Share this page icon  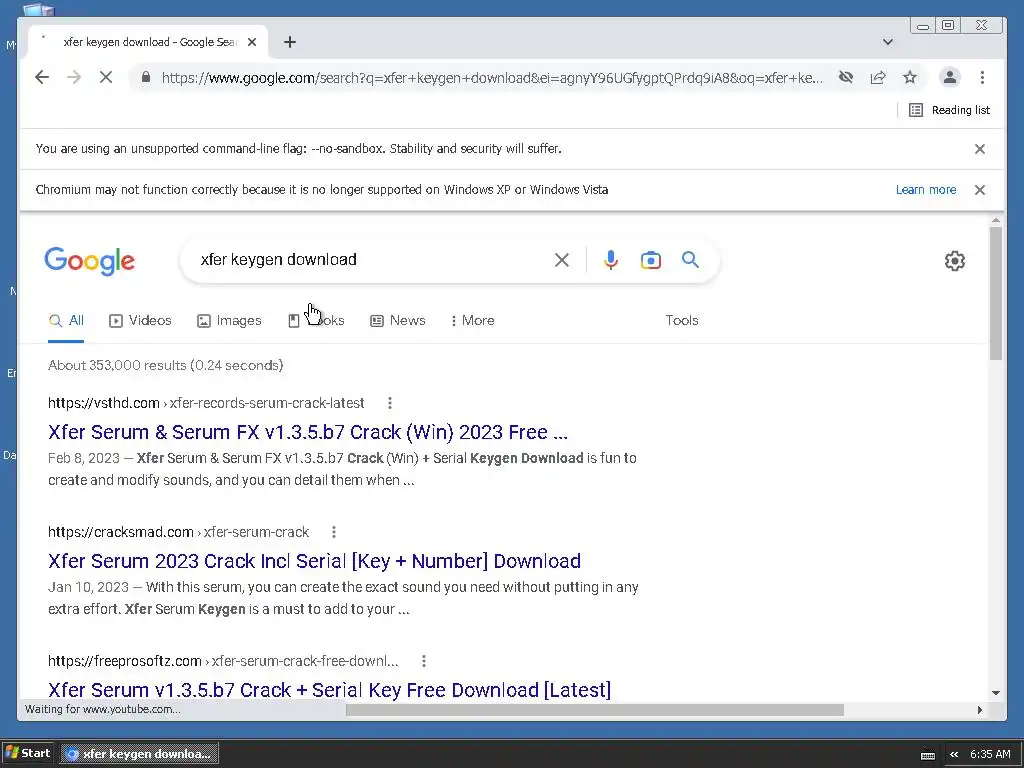coord(878,78)
